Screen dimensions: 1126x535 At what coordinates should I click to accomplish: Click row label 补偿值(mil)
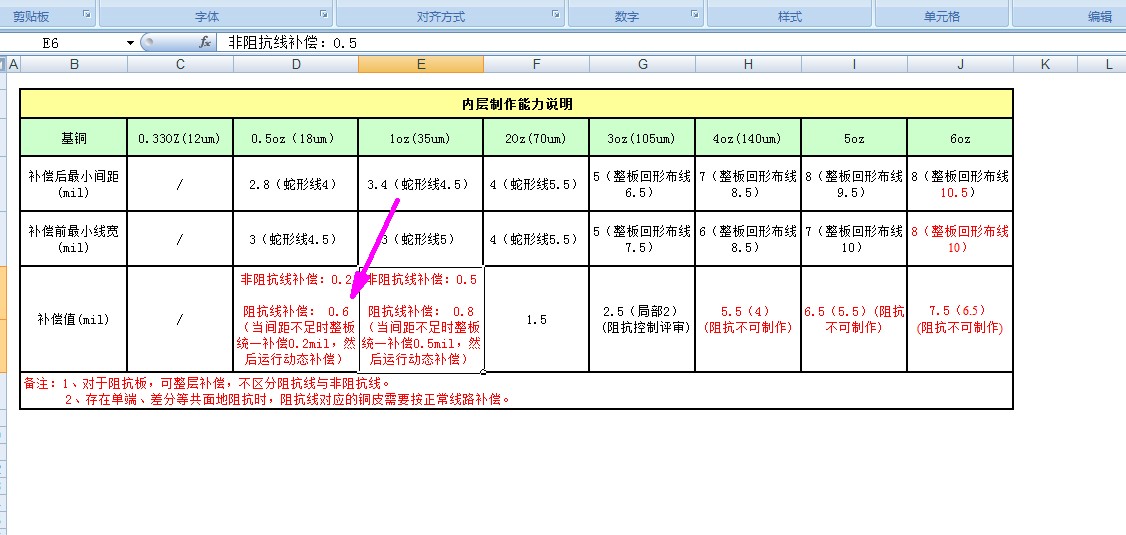(74, 320)
